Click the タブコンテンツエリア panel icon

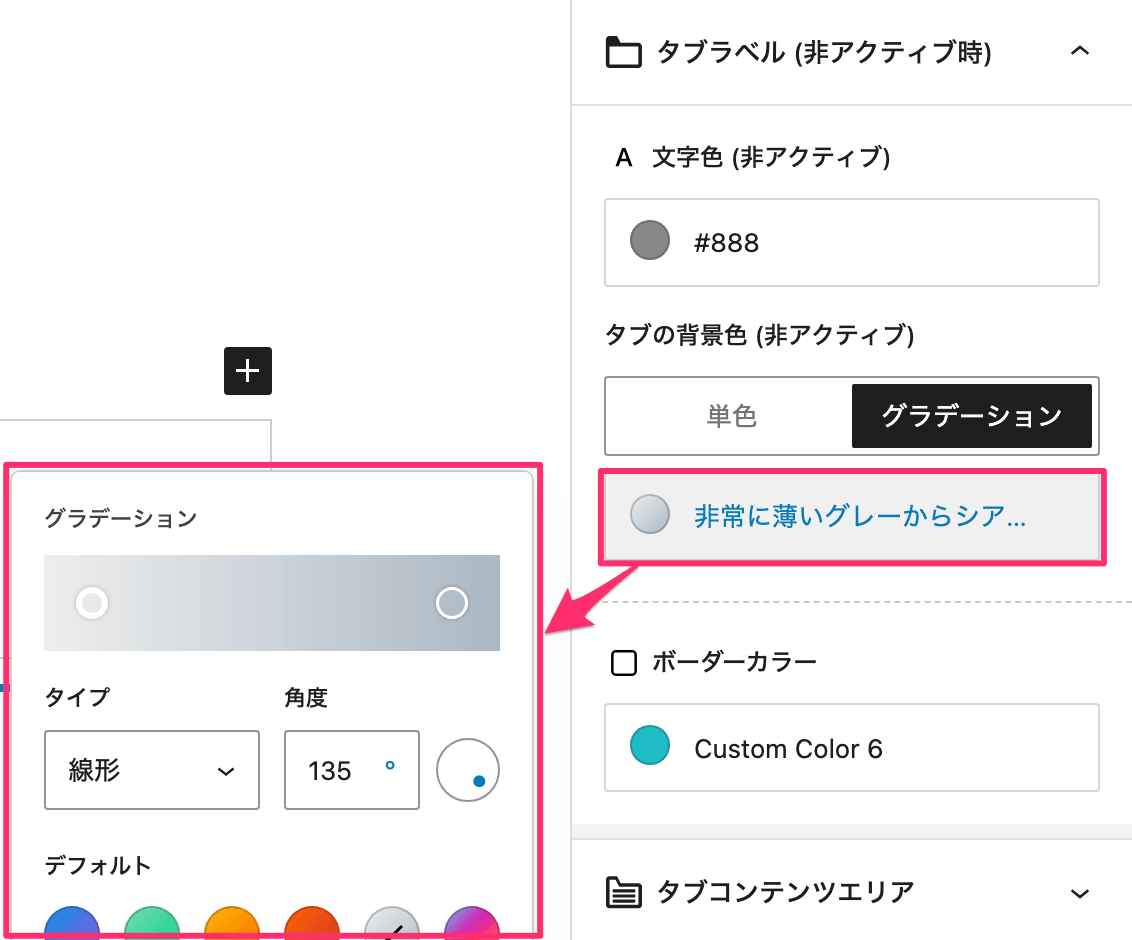point(623,891)
